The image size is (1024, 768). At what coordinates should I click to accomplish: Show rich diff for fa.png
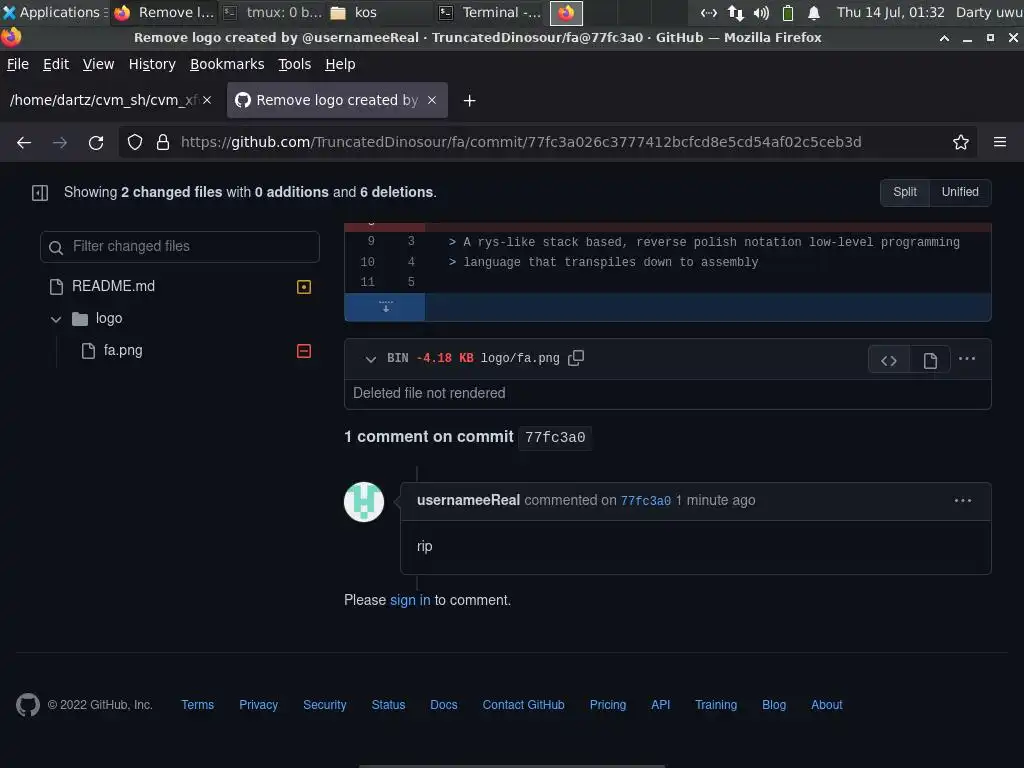tap(930, 360)
